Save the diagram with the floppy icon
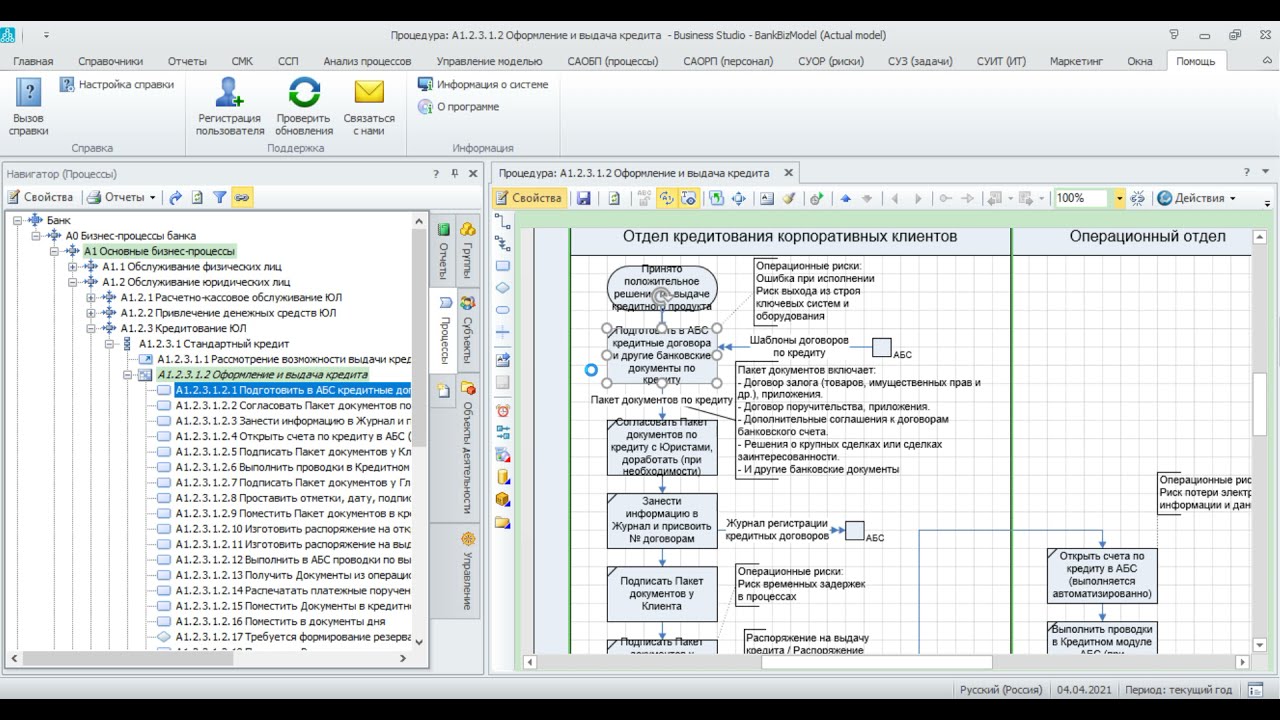Screen dimensions: 1280x720 (584, 198)
